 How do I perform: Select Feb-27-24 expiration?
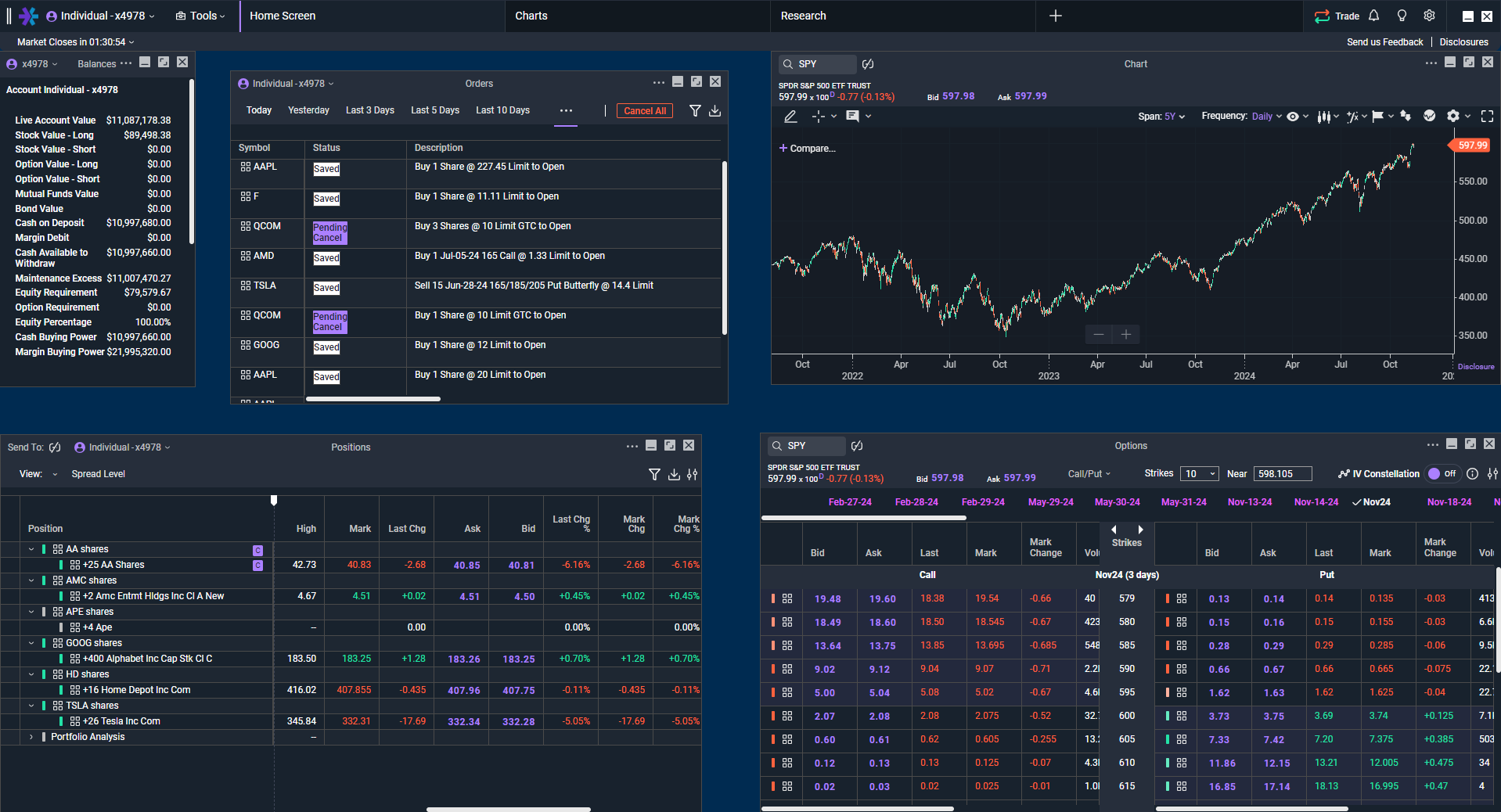click(x=850, y=502)
